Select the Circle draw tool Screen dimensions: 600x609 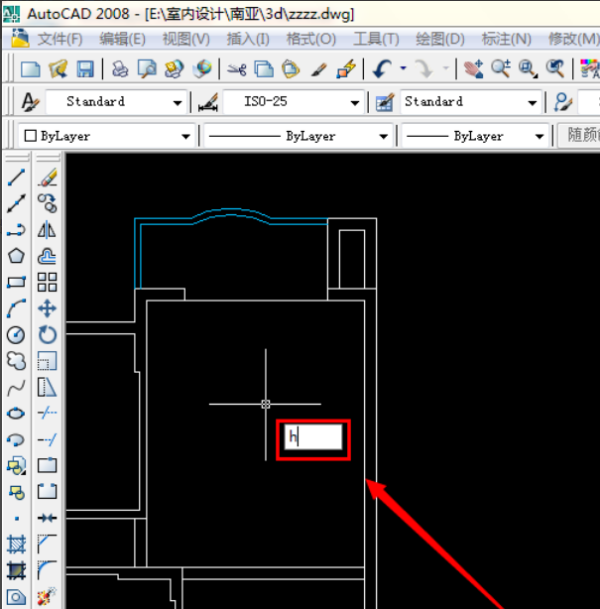16,335
